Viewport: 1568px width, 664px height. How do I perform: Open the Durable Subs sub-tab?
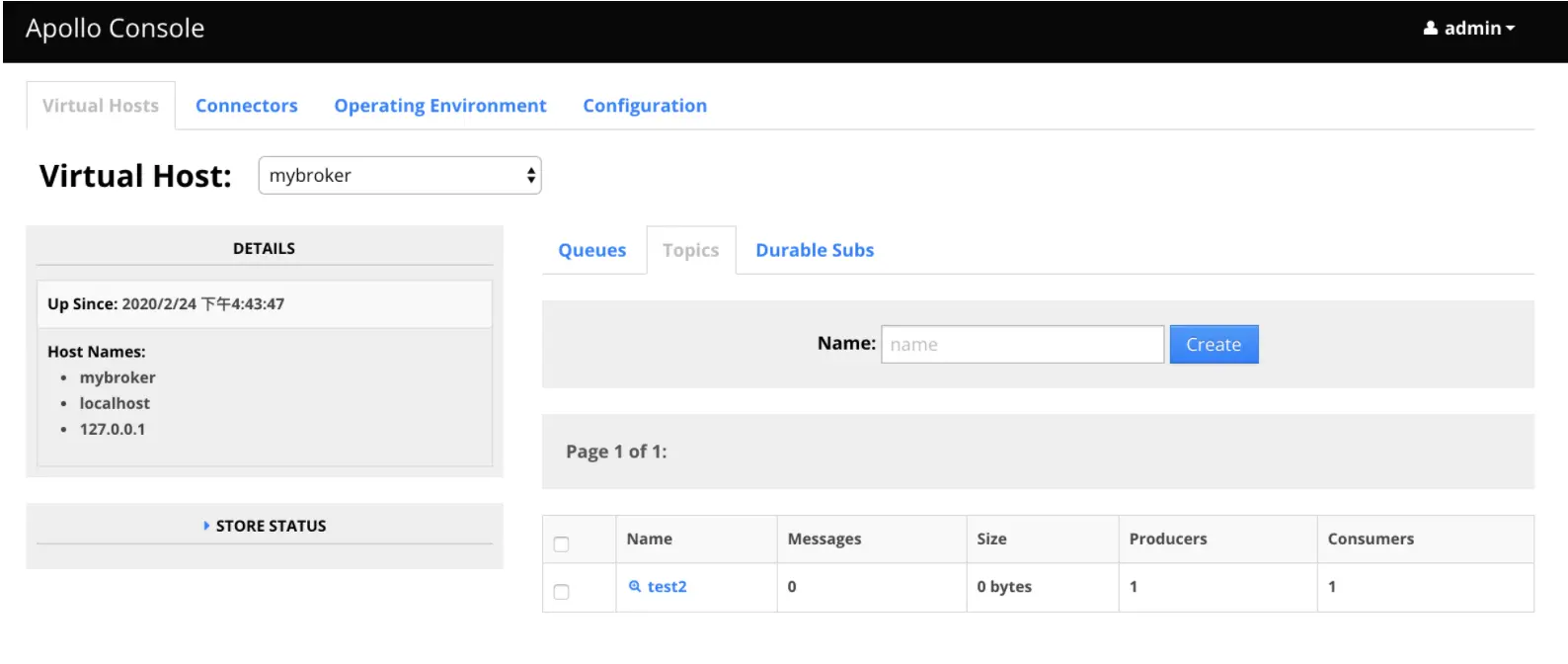point(815,250)
